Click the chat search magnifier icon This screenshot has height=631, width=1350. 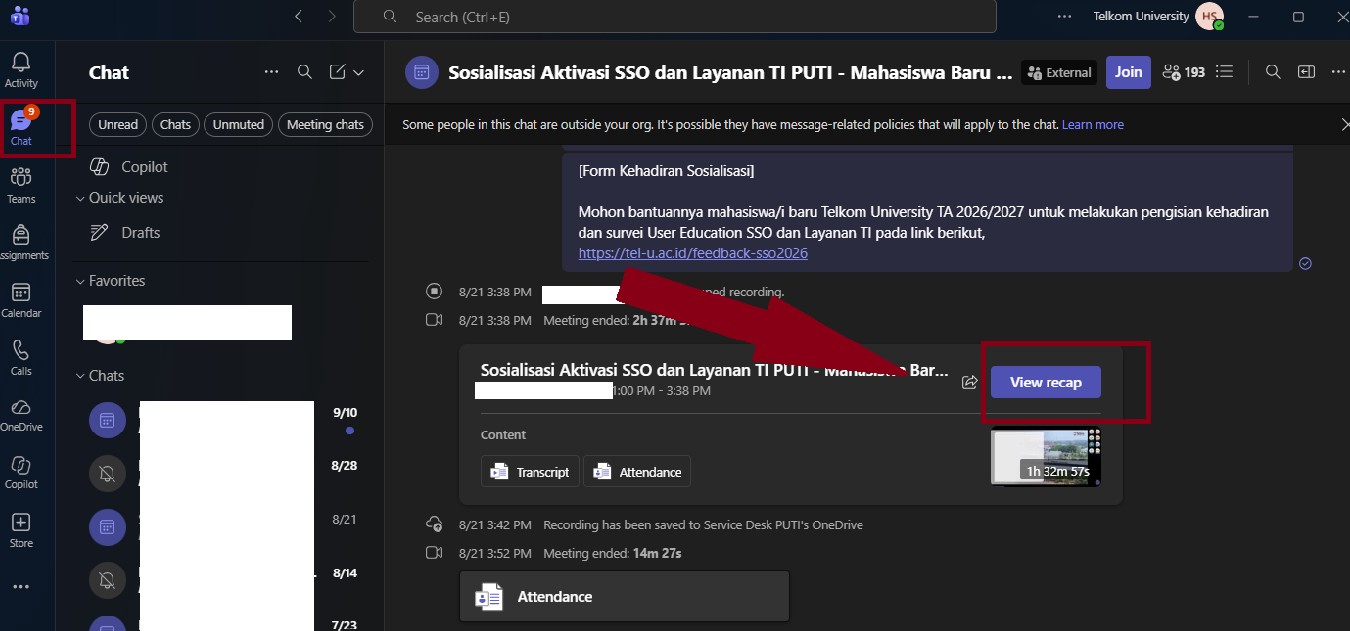point(305,72)
